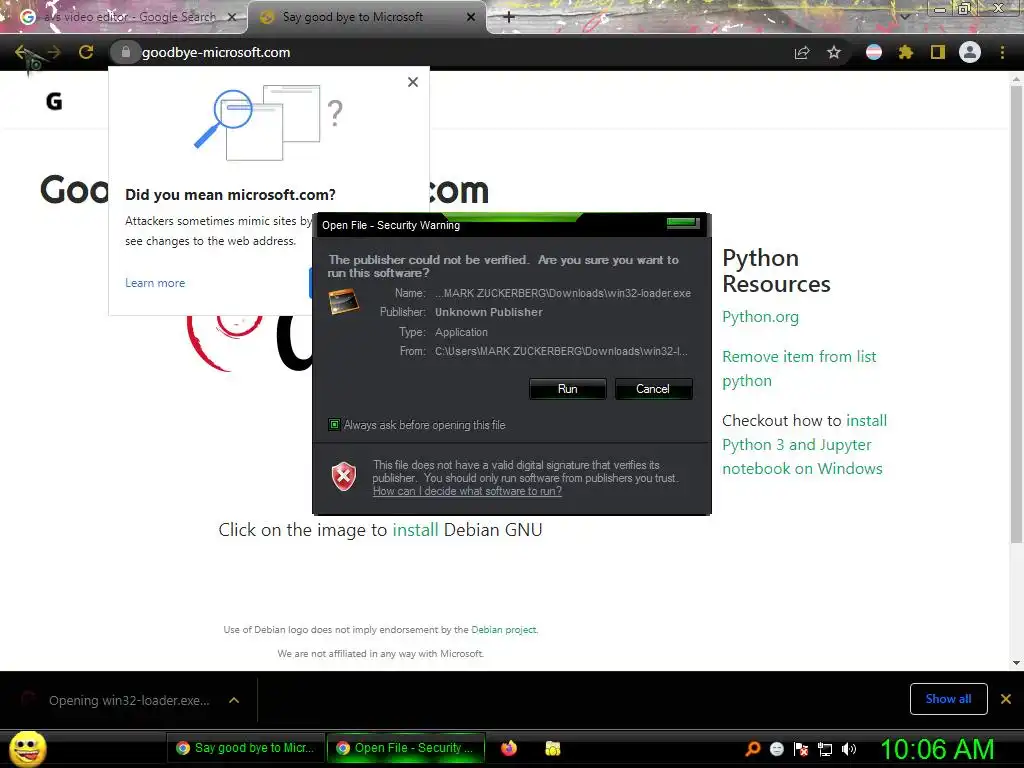Open the file explorer folder taskbar icon
This screenshot has height=768, width=1024.
tap(552, 748)
